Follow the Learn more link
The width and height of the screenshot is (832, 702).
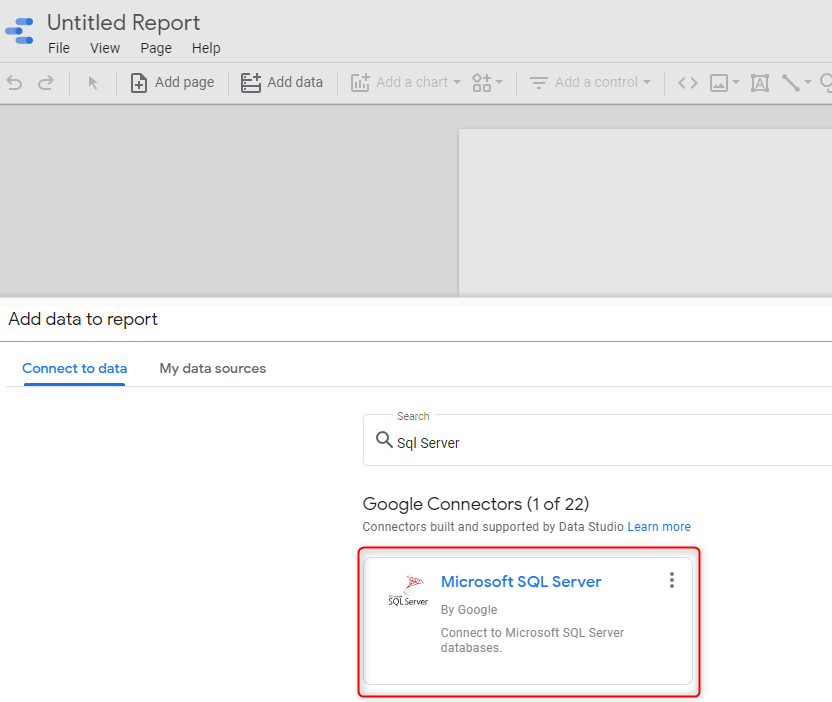pos(659,527)
